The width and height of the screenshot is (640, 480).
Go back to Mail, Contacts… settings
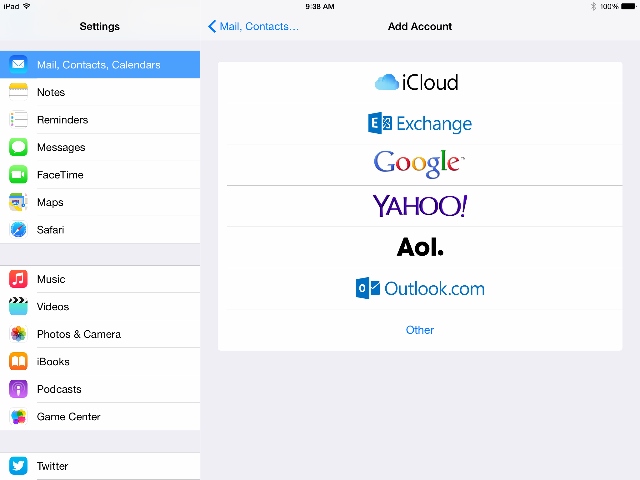click(x=253, y=26)
